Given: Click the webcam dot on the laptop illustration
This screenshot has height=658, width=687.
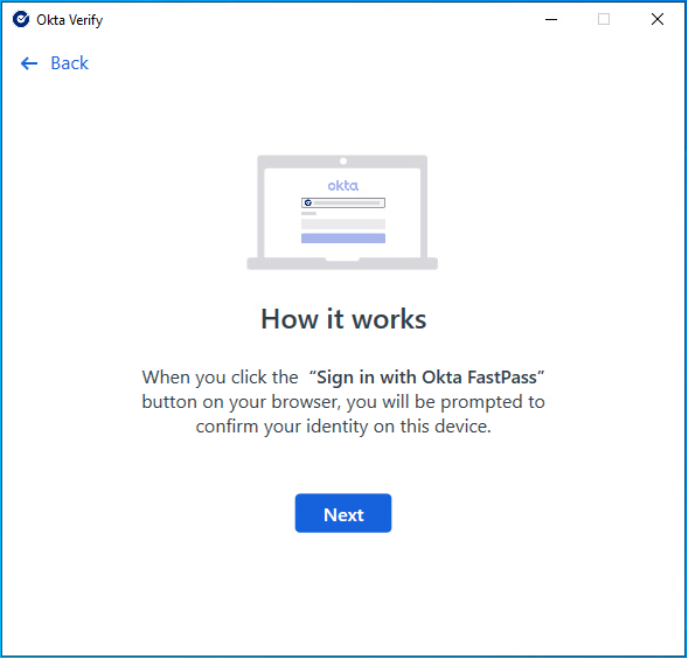Looking at the screenshot, I should (x=343, y=161).
